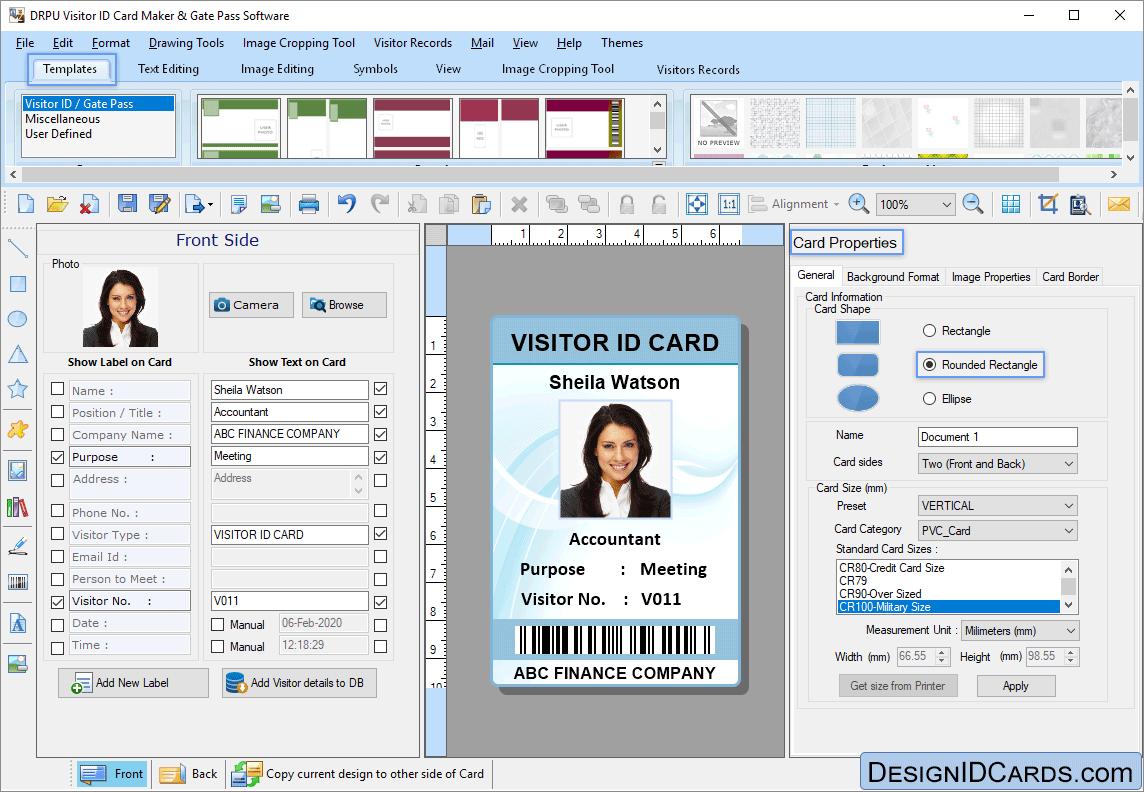
Task: Click the New document icon
Action: pyautogui.click(x=26, y=204)
